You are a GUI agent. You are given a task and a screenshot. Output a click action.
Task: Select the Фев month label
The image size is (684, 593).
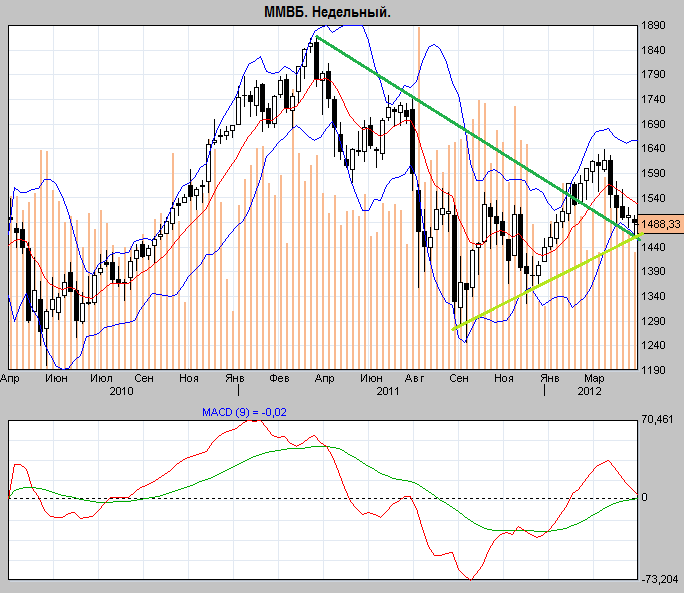pyautogui.click(x=279, y=378)
